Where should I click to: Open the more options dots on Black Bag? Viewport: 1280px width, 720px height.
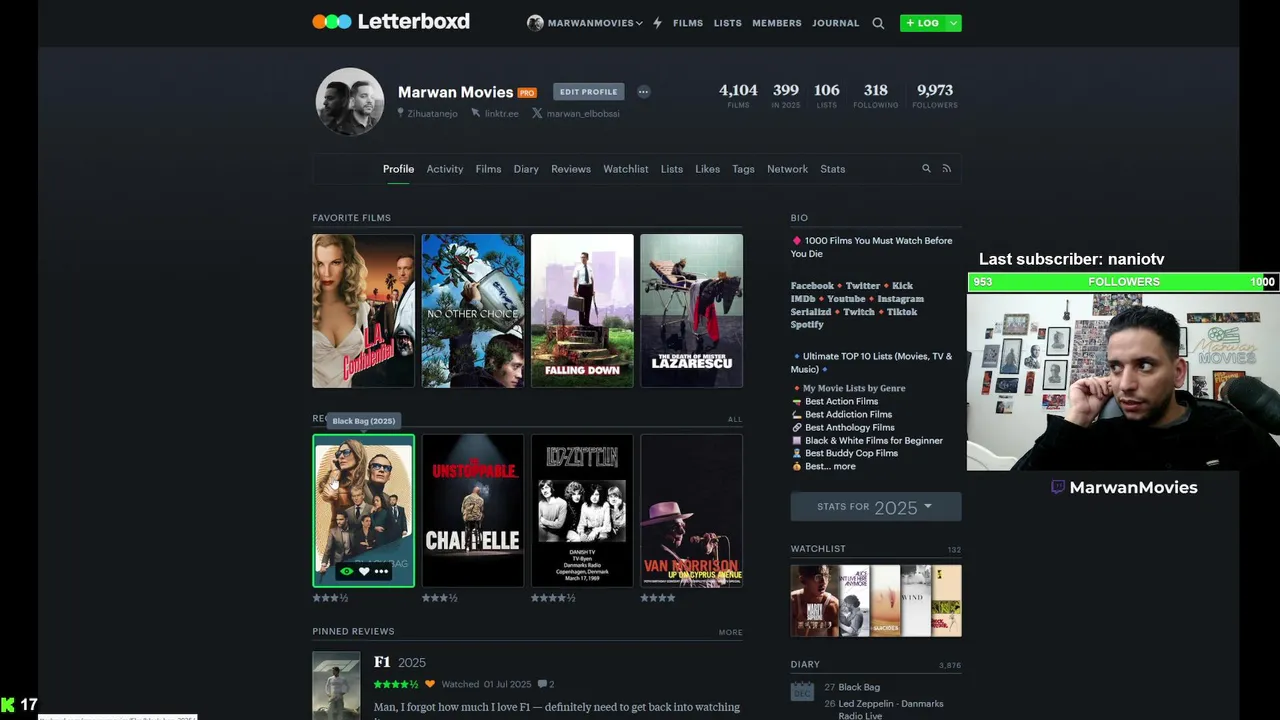(381, 571)
